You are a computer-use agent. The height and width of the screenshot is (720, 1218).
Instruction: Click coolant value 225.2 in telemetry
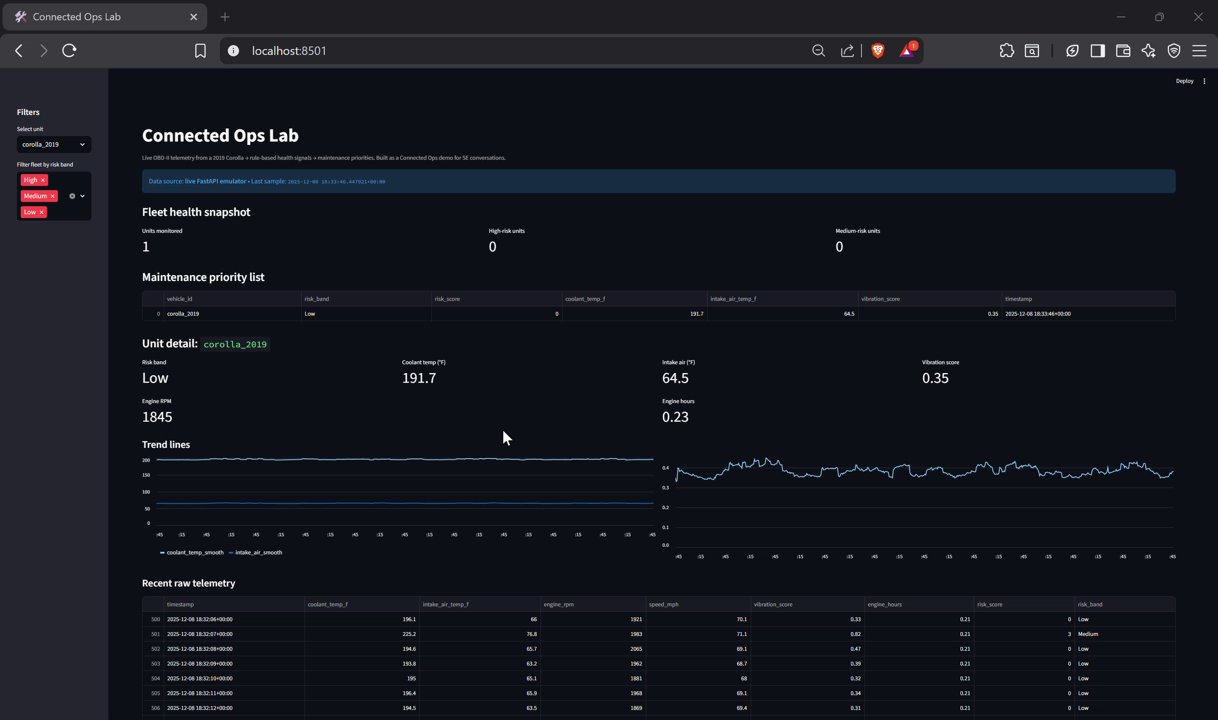pyautogui.click(x=362, y=634)
